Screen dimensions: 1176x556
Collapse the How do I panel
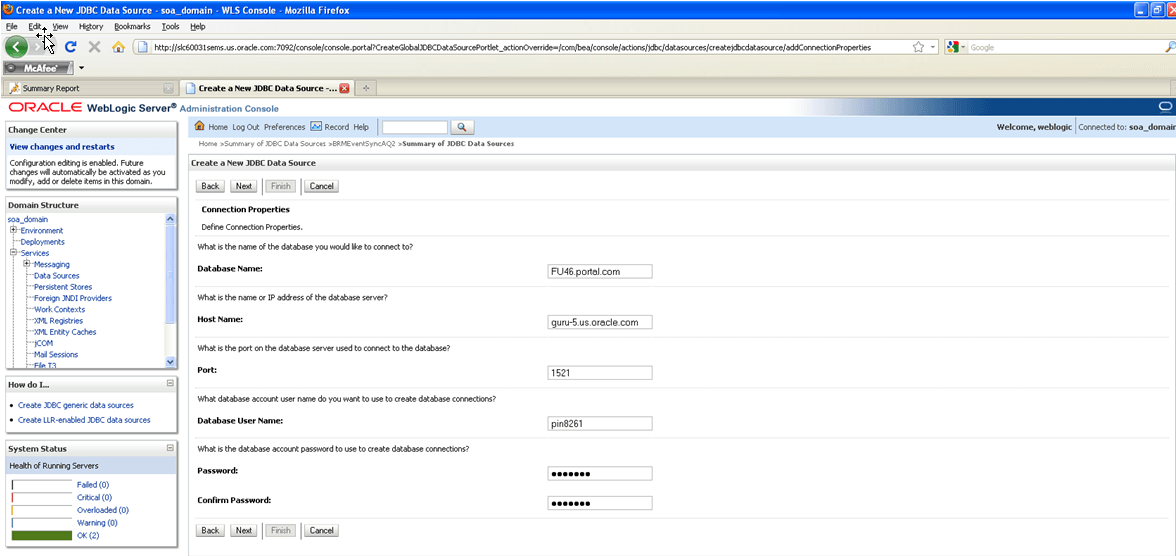point(170,383)
